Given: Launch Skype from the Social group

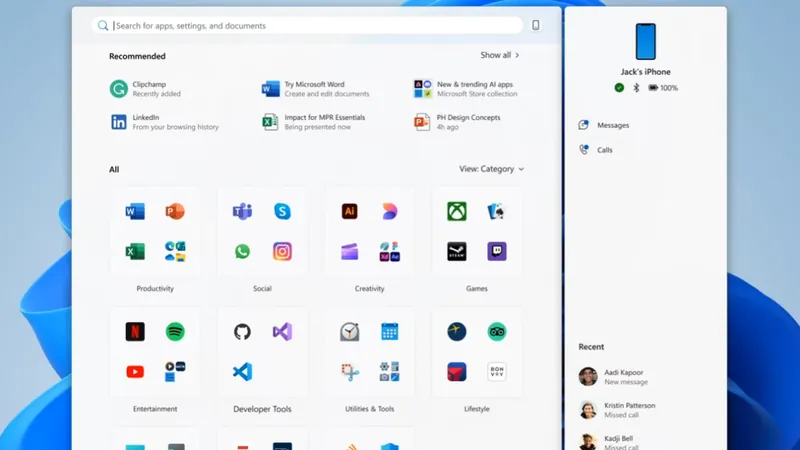Looking at the screenshot, I should (282, 211).
